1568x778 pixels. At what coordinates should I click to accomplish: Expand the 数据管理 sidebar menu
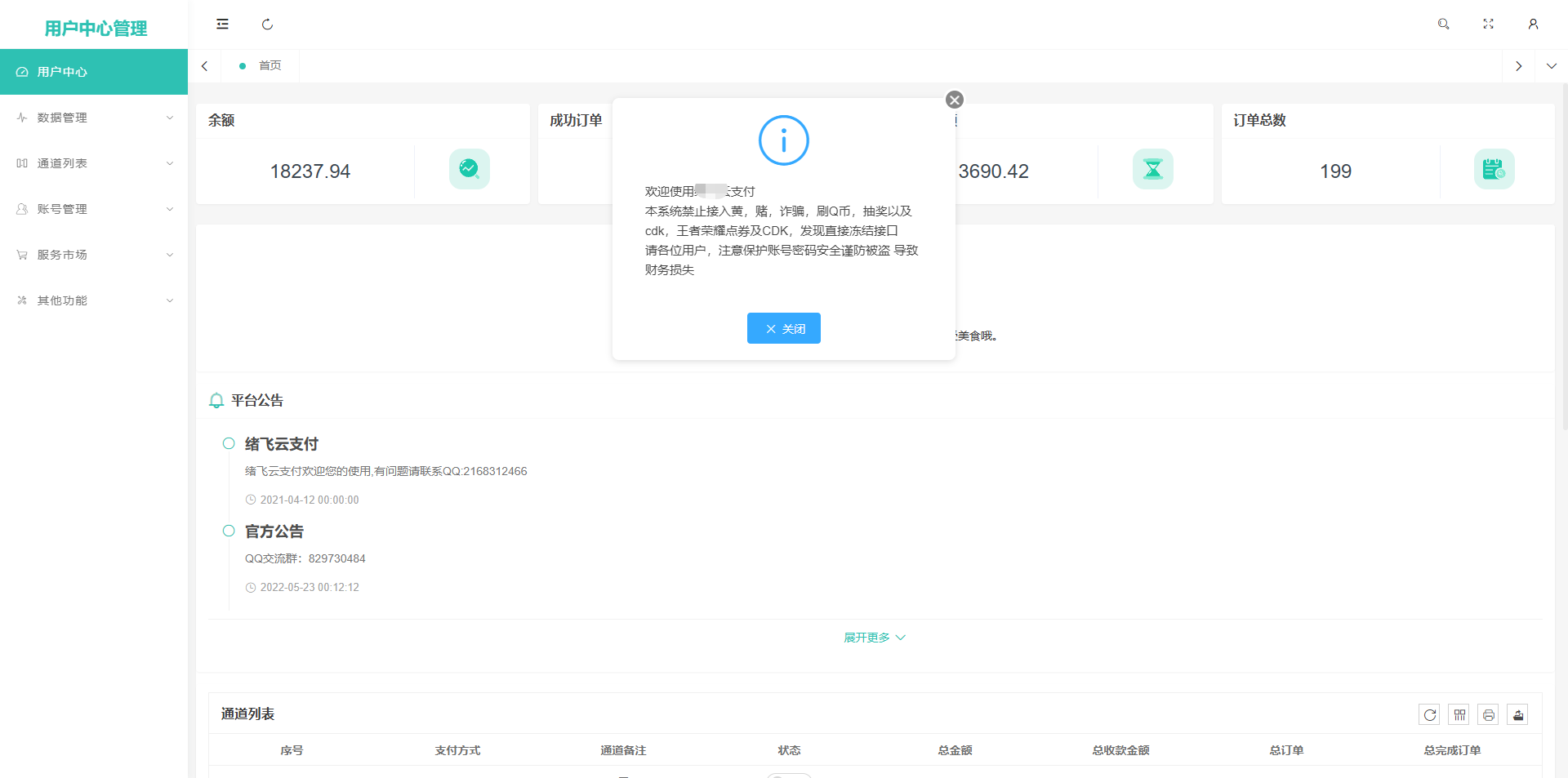click(x=94, y=118)
